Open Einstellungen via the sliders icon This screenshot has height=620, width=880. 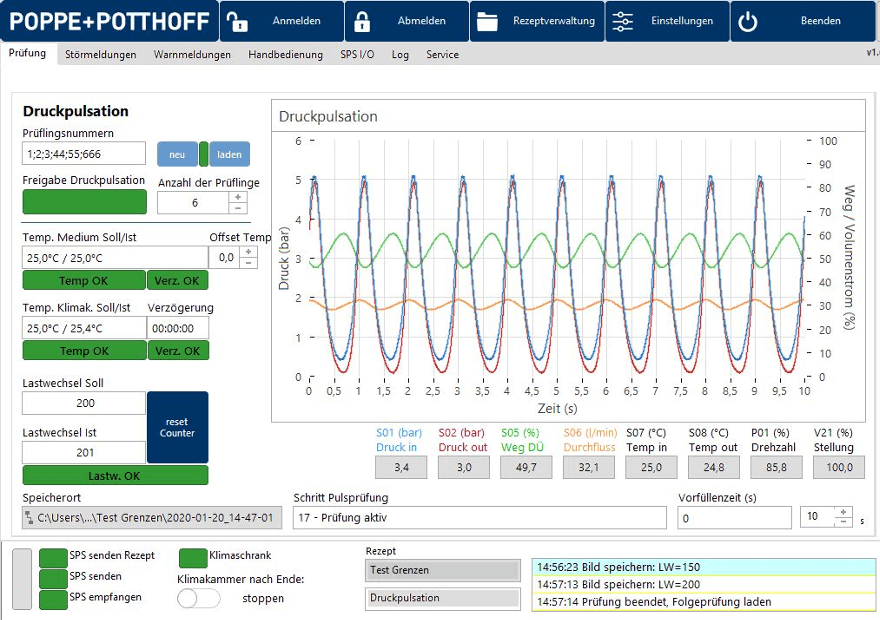click(621, 21)
